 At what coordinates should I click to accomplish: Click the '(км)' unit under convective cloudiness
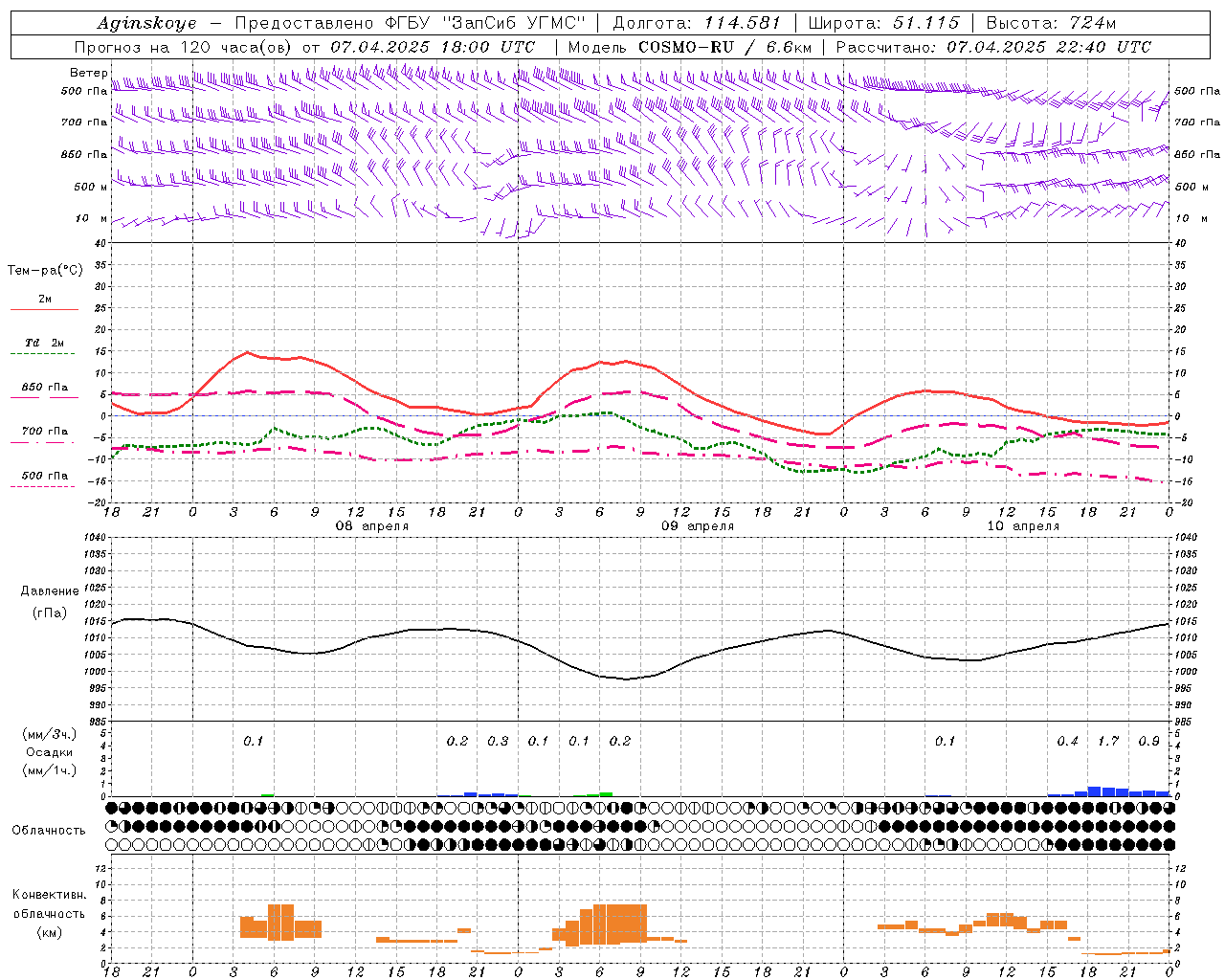coord(50,932)
